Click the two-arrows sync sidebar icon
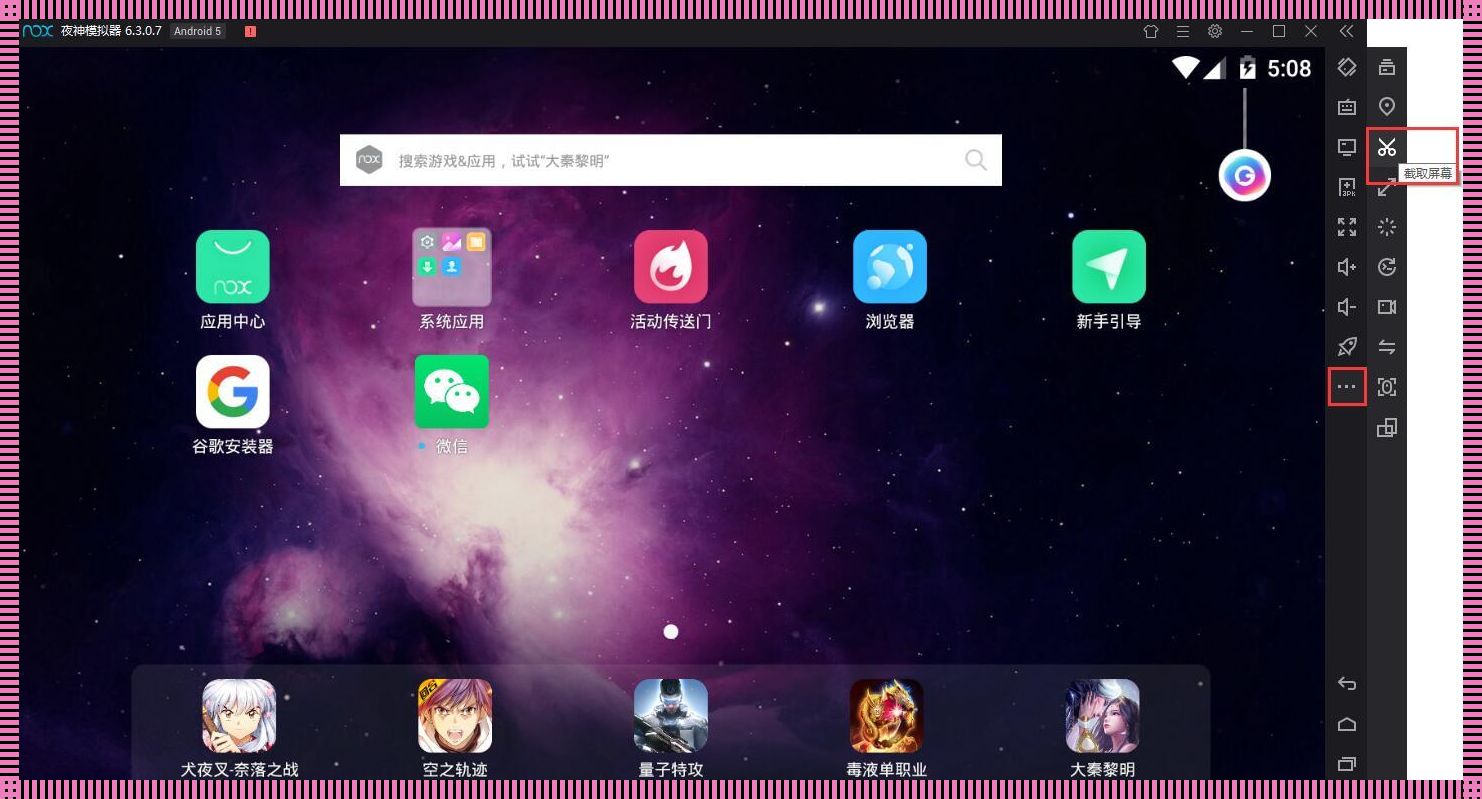 (x=1387, y=347)
